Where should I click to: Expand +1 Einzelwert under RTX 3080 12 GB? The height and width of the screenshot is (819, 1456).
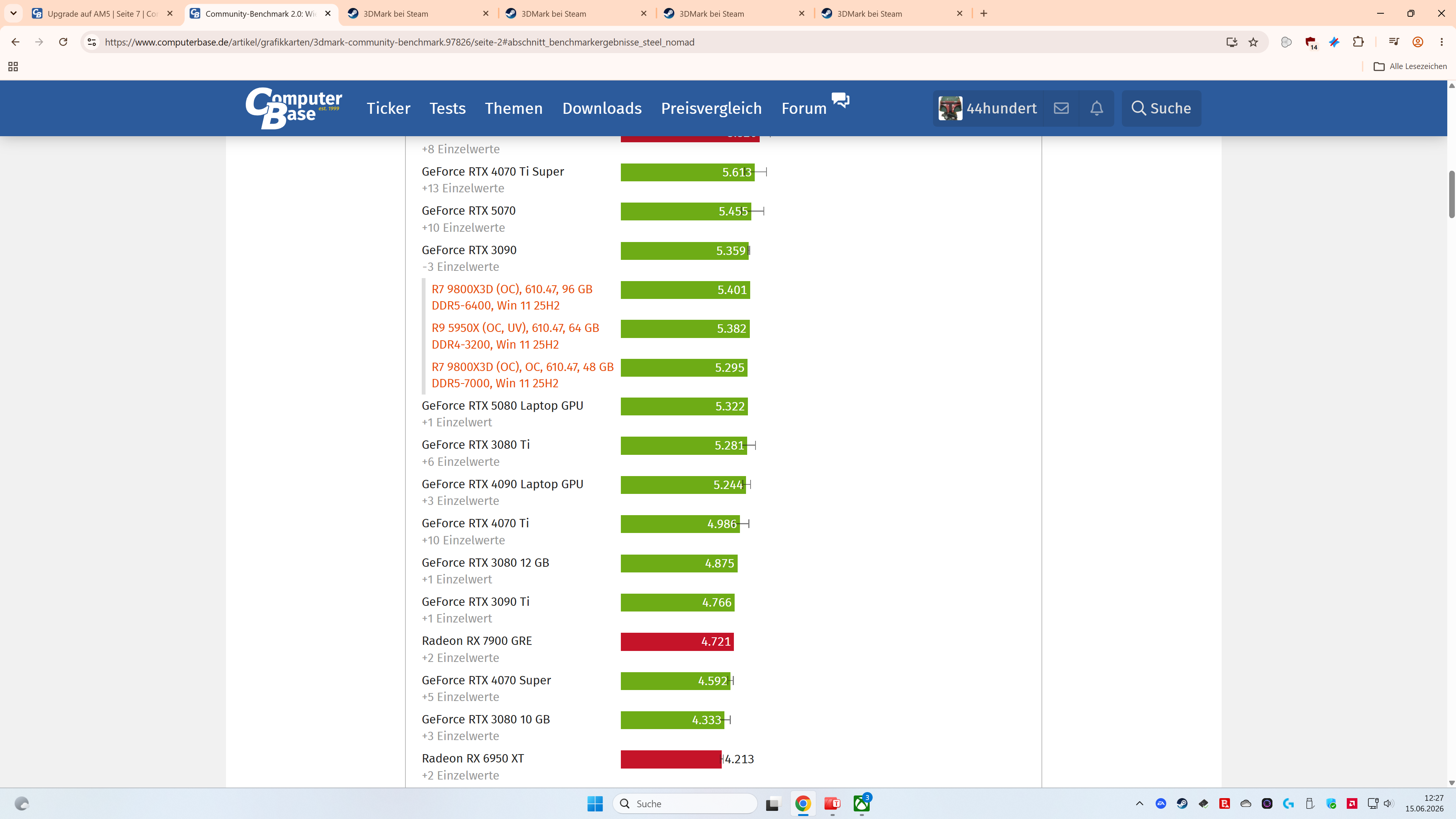[457, 579]
